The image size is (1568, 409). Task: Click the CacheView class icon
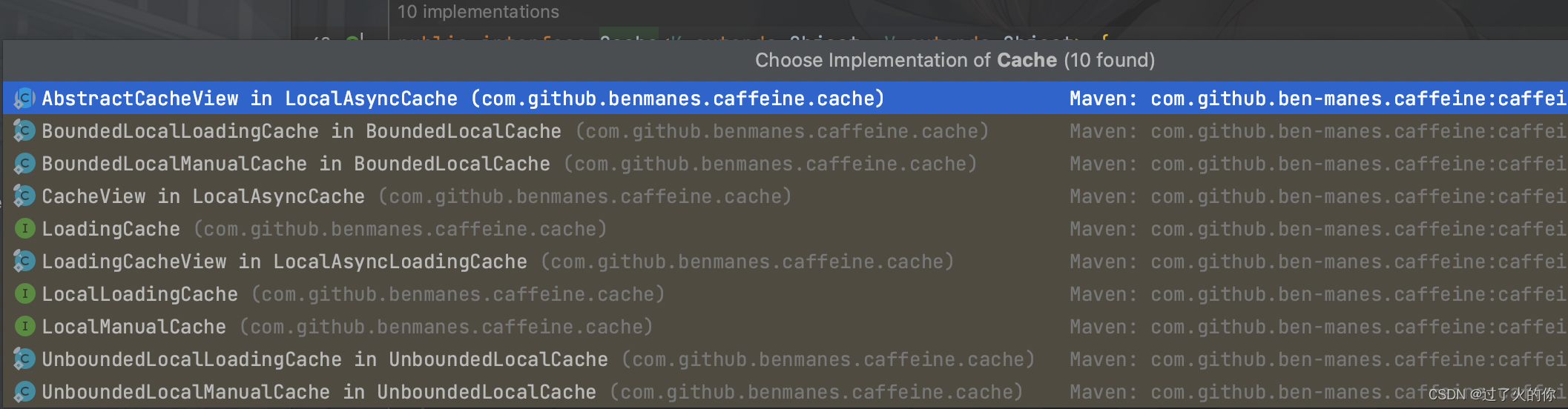pos(24,196)
